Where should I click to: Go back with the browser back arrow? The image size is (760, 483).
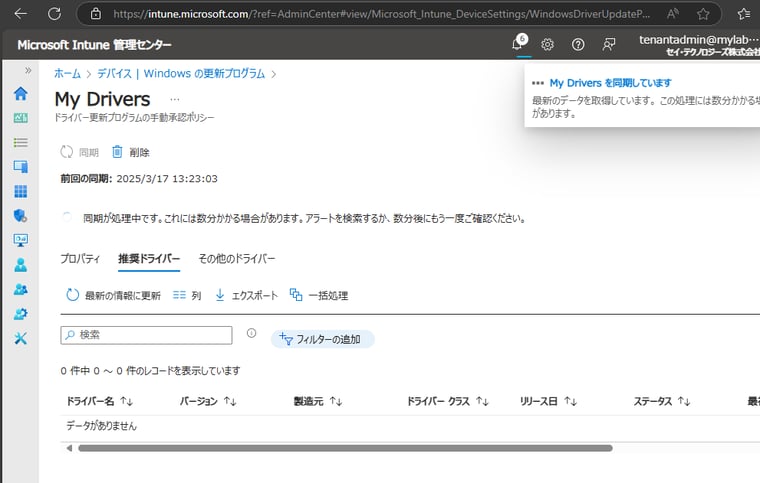point(20,14)
